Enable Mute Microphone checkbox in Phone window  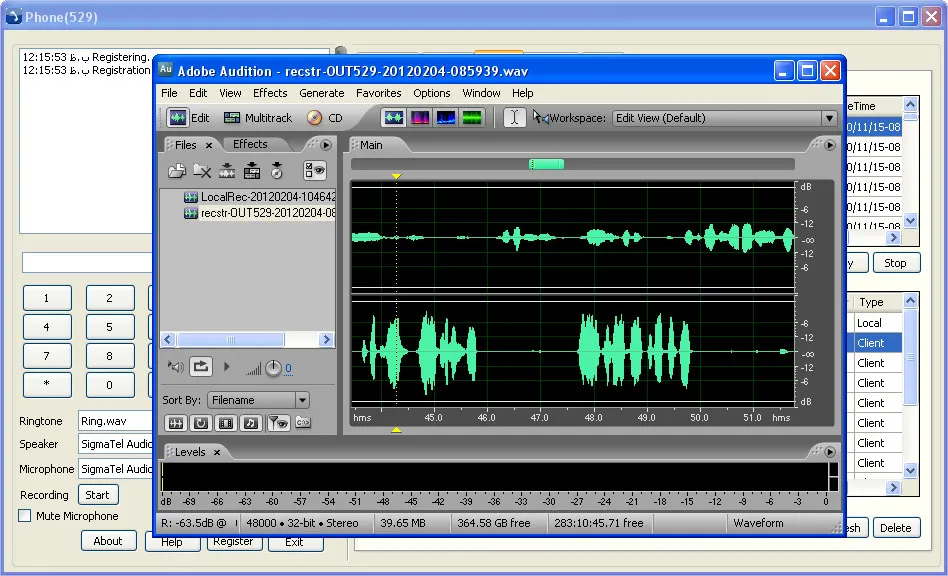point(25,516)
